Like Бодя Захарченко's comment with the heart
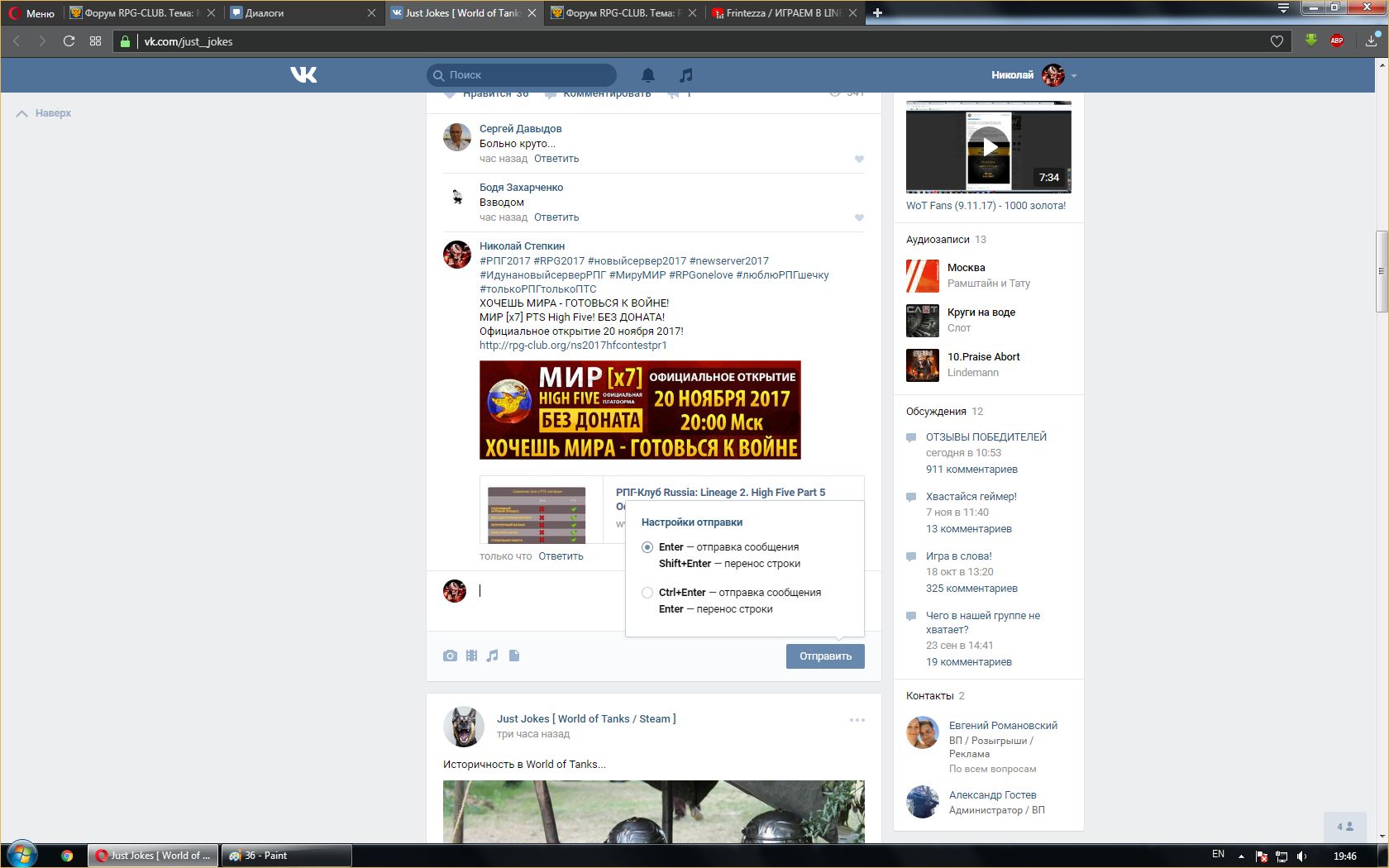The width and height of the screenshot is (1389, 868). pos(859,217)
